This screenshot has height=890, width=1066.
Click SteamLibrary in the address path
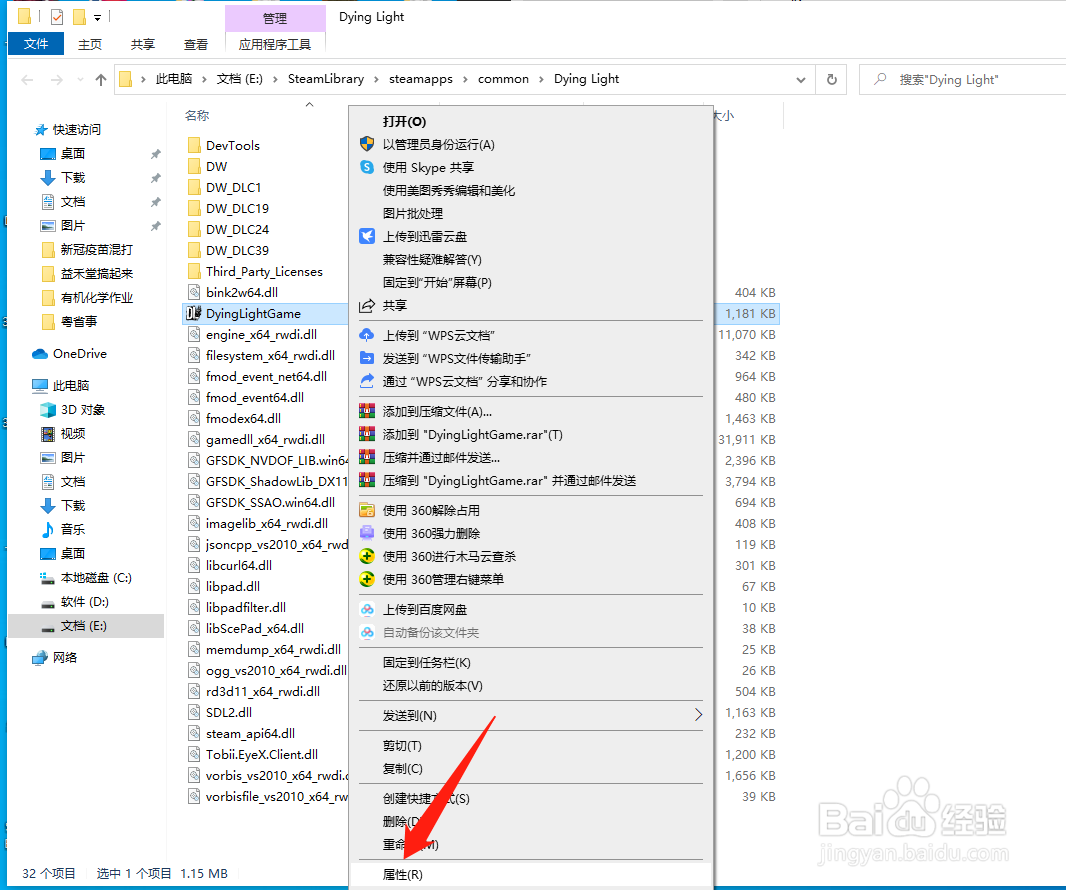[326, 79]
